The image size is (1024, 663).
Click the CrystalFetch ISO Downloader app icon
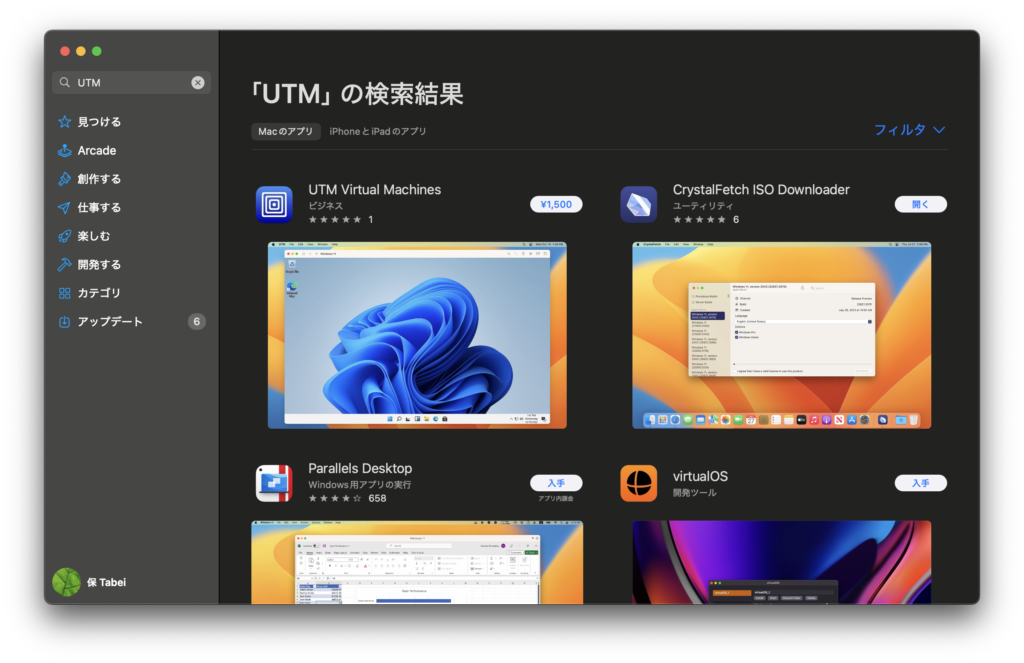(x=638, y=204)
